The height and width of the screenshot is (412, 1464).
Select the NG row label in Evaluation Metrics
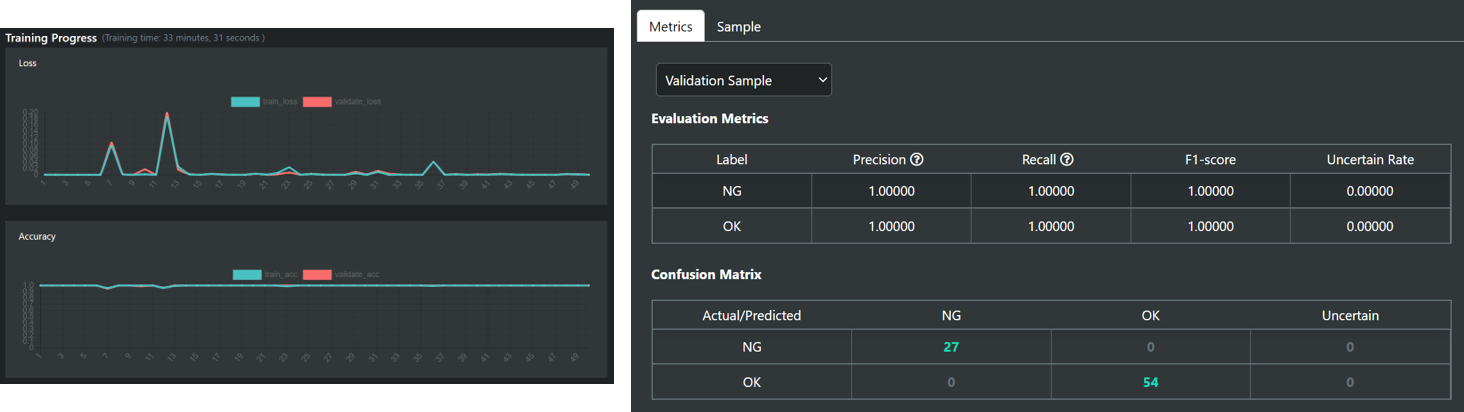731,192
